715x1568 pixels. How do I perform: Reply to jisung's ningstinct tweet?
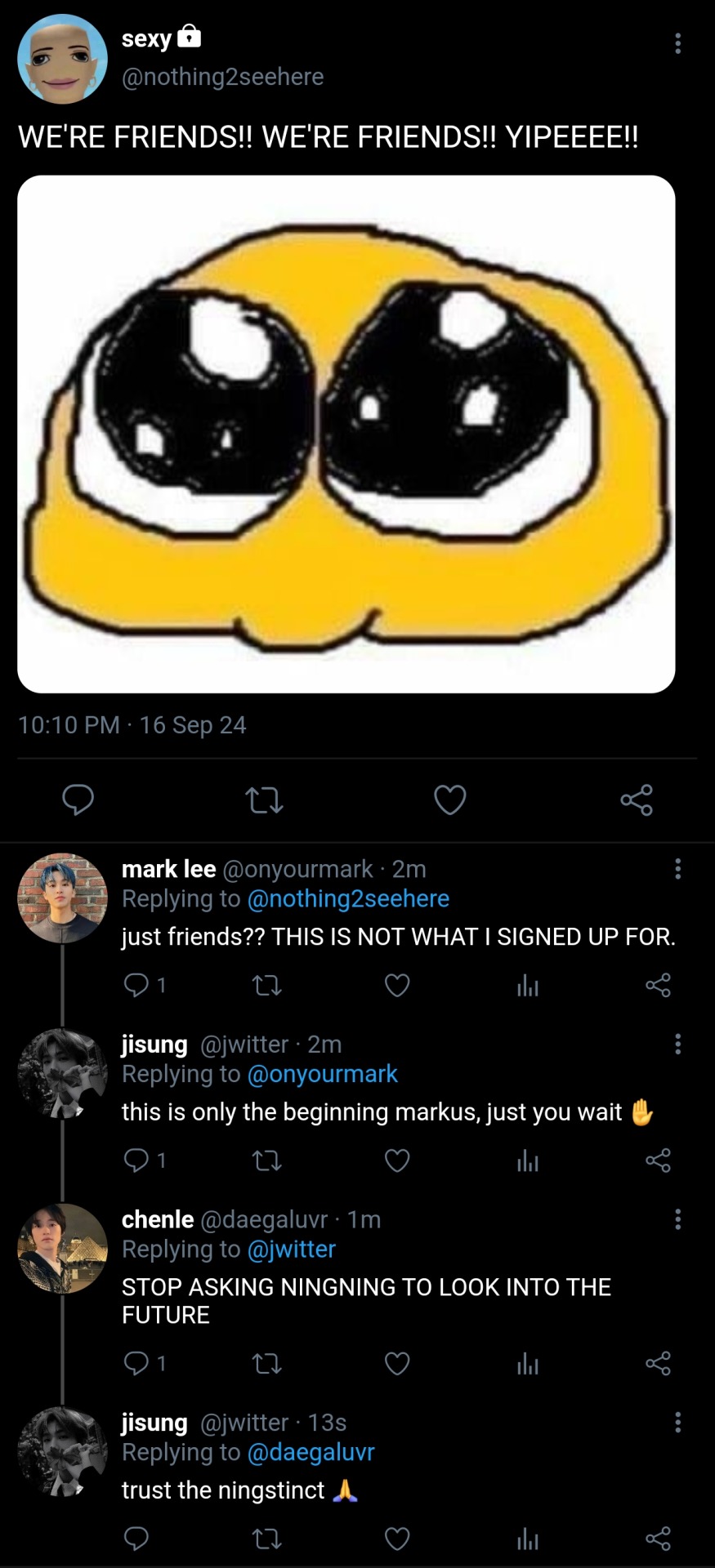pos(136,1539)
